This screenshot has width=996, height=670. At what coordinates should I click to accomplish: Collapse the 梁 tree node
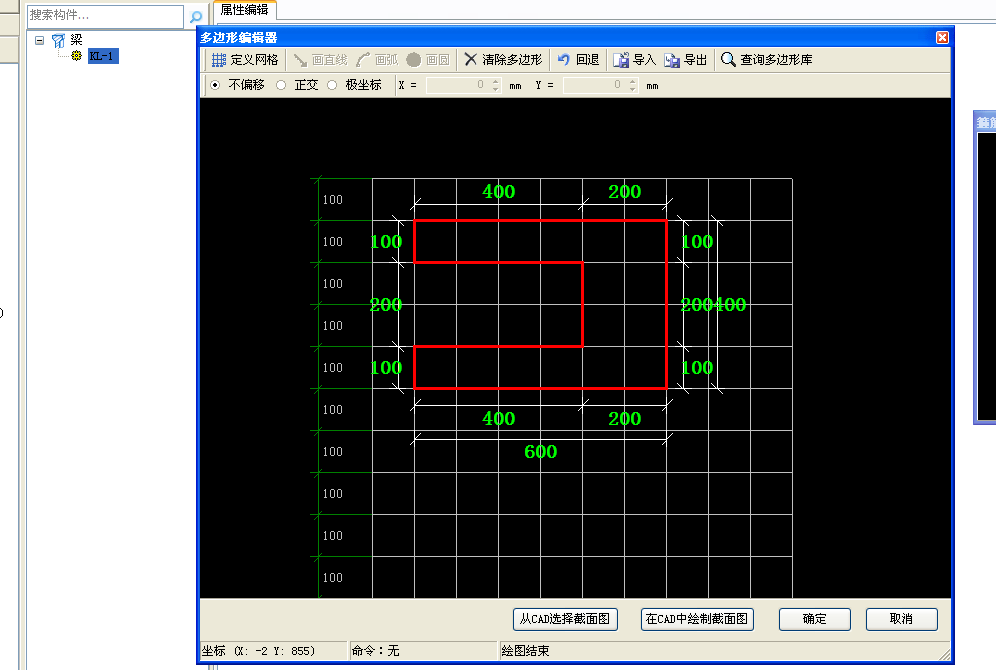(x=39, y=40)
